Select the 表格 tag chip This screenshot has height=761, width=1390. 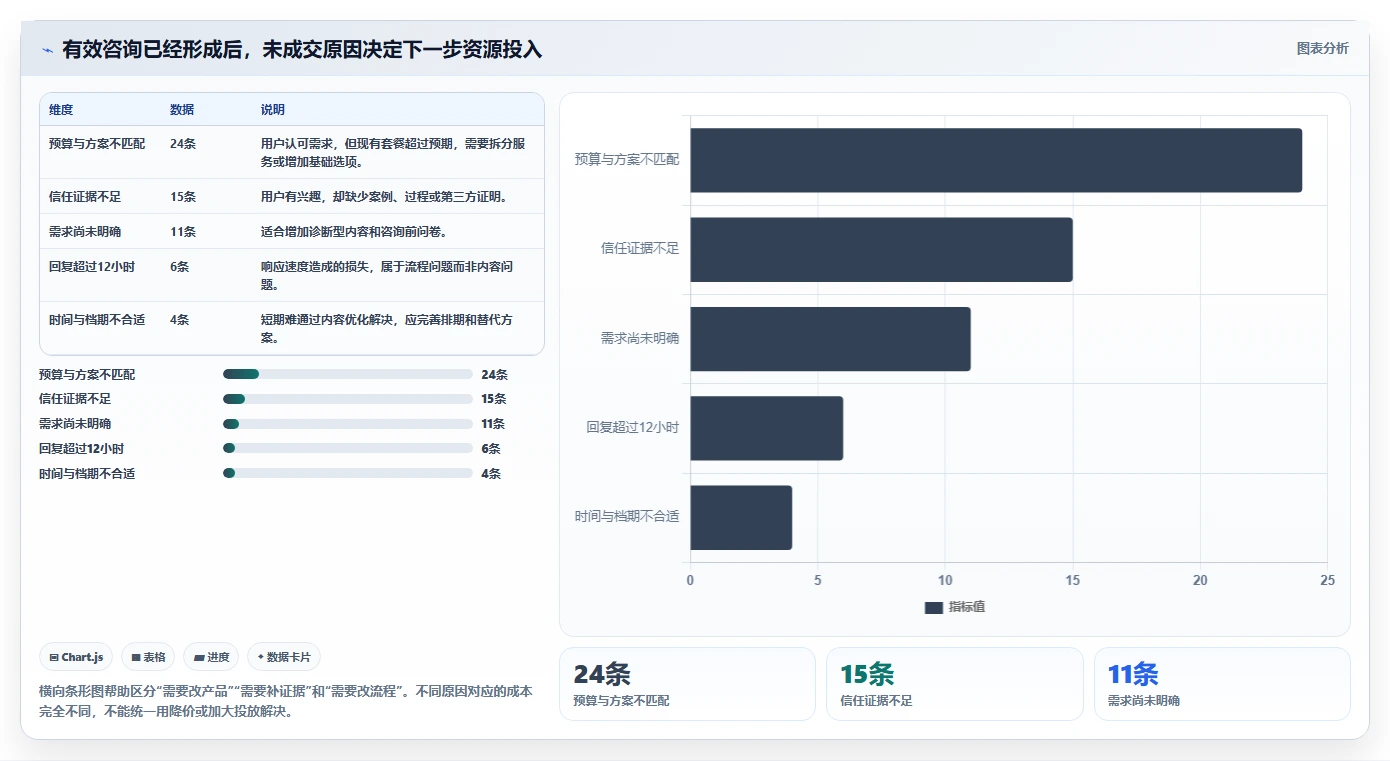point(148,657)
